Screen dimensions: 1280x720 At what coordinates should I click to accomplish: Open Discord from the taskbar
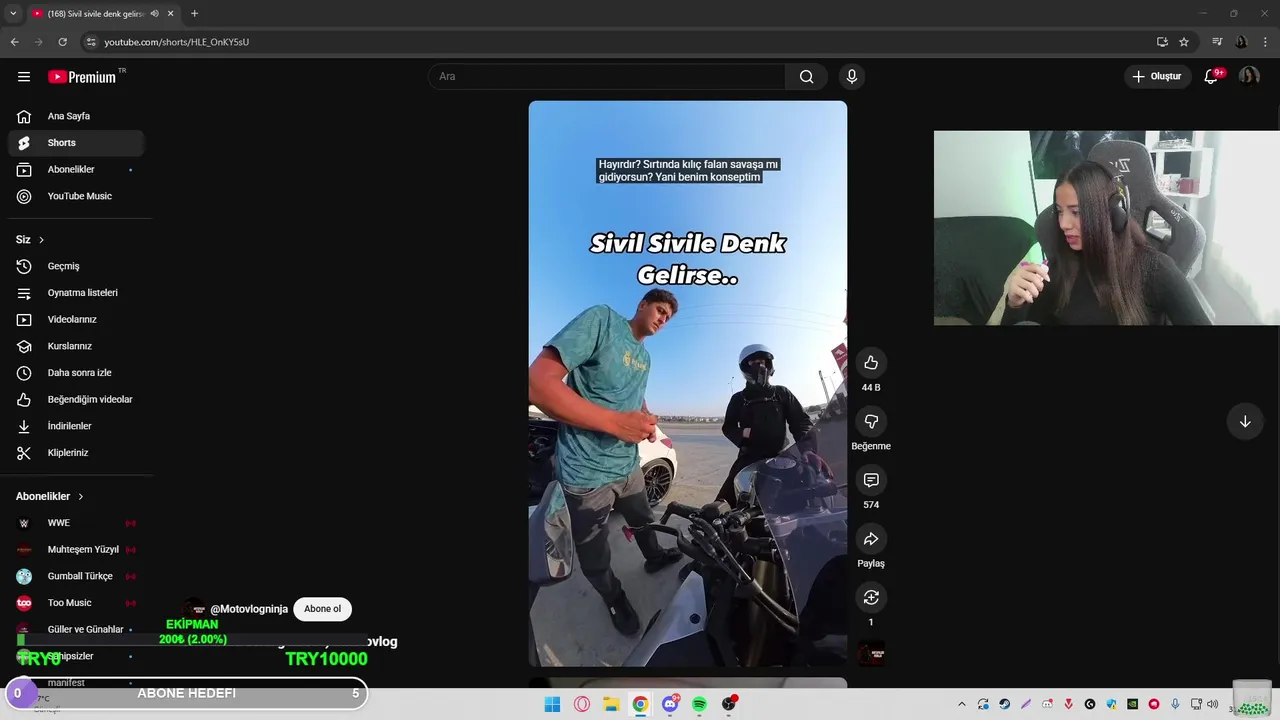670,704
